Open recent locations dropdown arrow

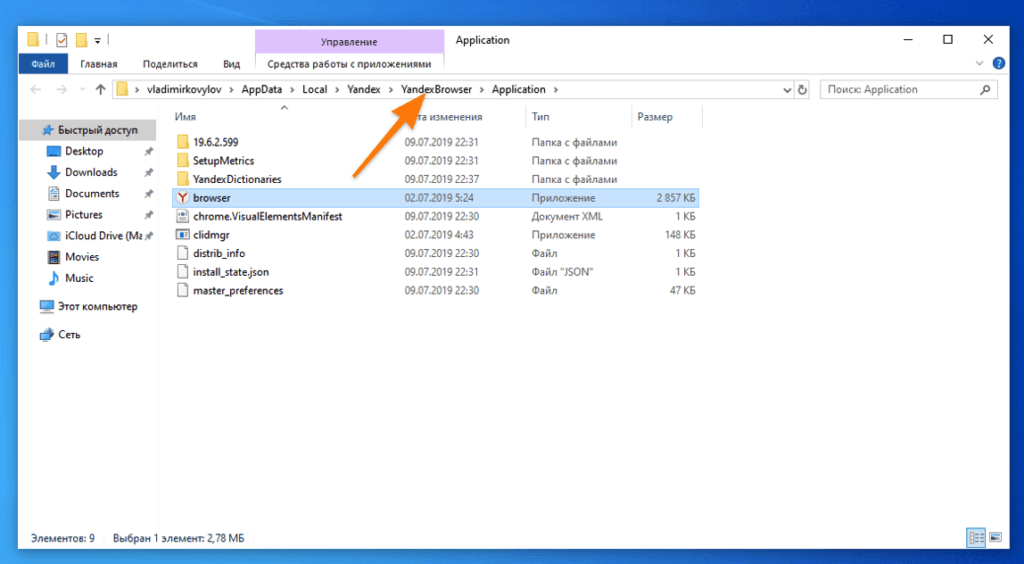click(82, 90)
